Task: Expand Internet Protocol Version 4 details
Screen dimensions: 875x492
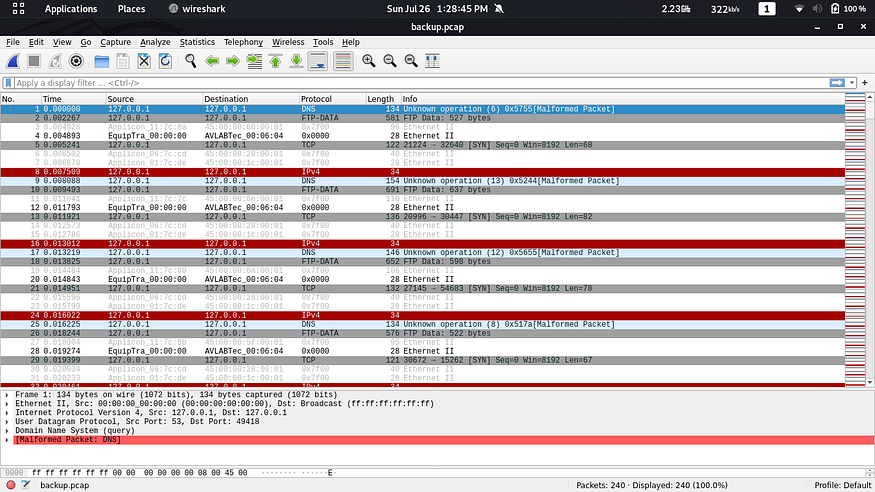Action: 7,413
